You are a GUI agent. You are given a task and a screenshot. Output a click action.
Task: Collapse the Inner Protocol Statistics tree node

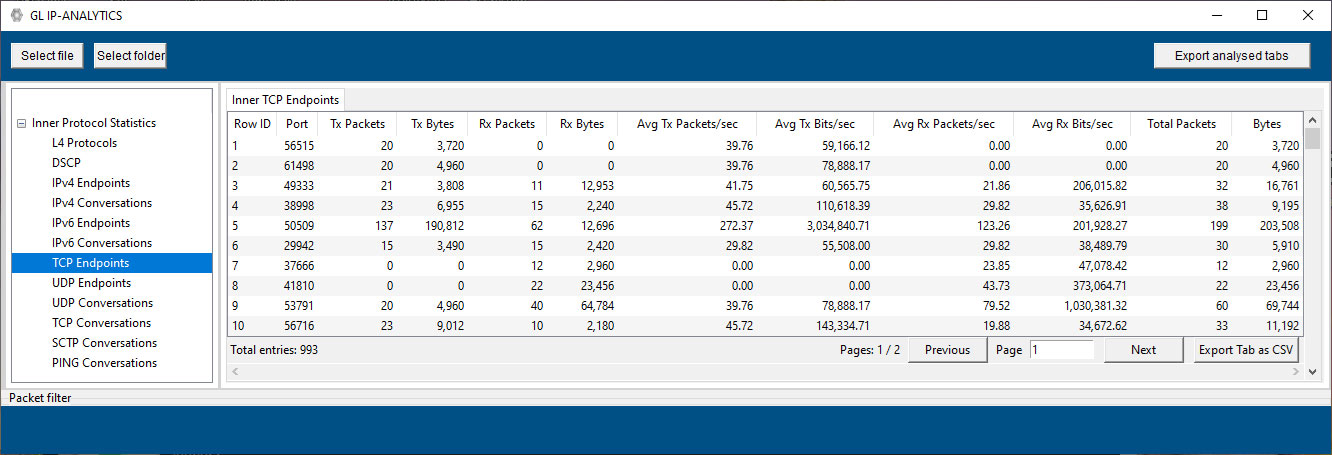click(x=21, y=123)
